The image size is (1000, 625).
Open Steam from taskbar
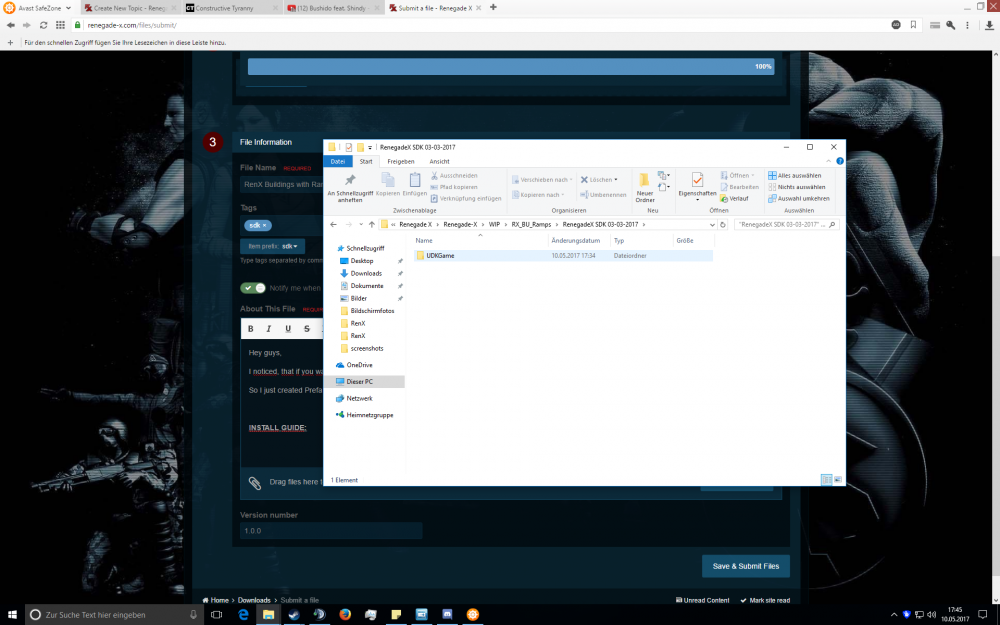point(294,614)
